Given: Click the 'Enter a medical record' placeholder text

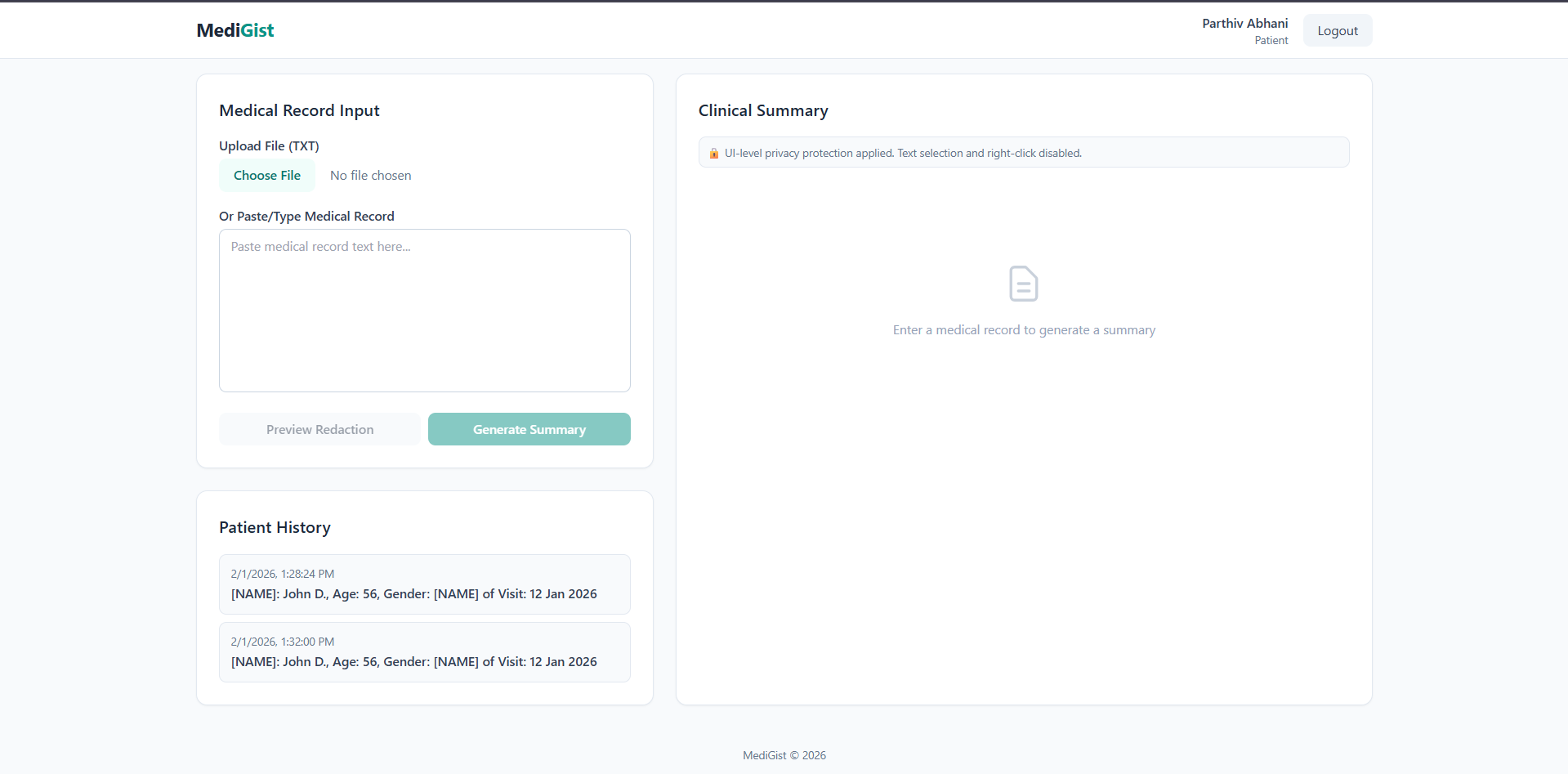Looking at the screenshot, I should tap(1024, 329).
